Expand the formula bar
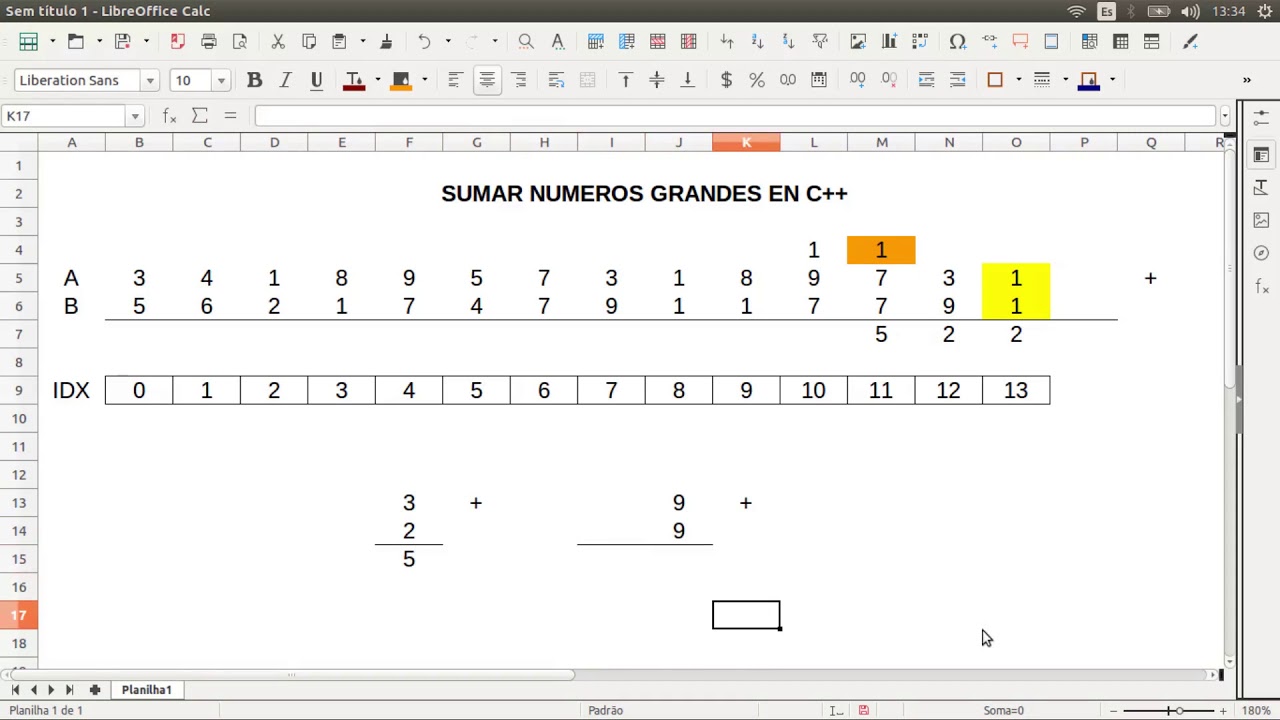1280x720 pixels. (1225, 116)
